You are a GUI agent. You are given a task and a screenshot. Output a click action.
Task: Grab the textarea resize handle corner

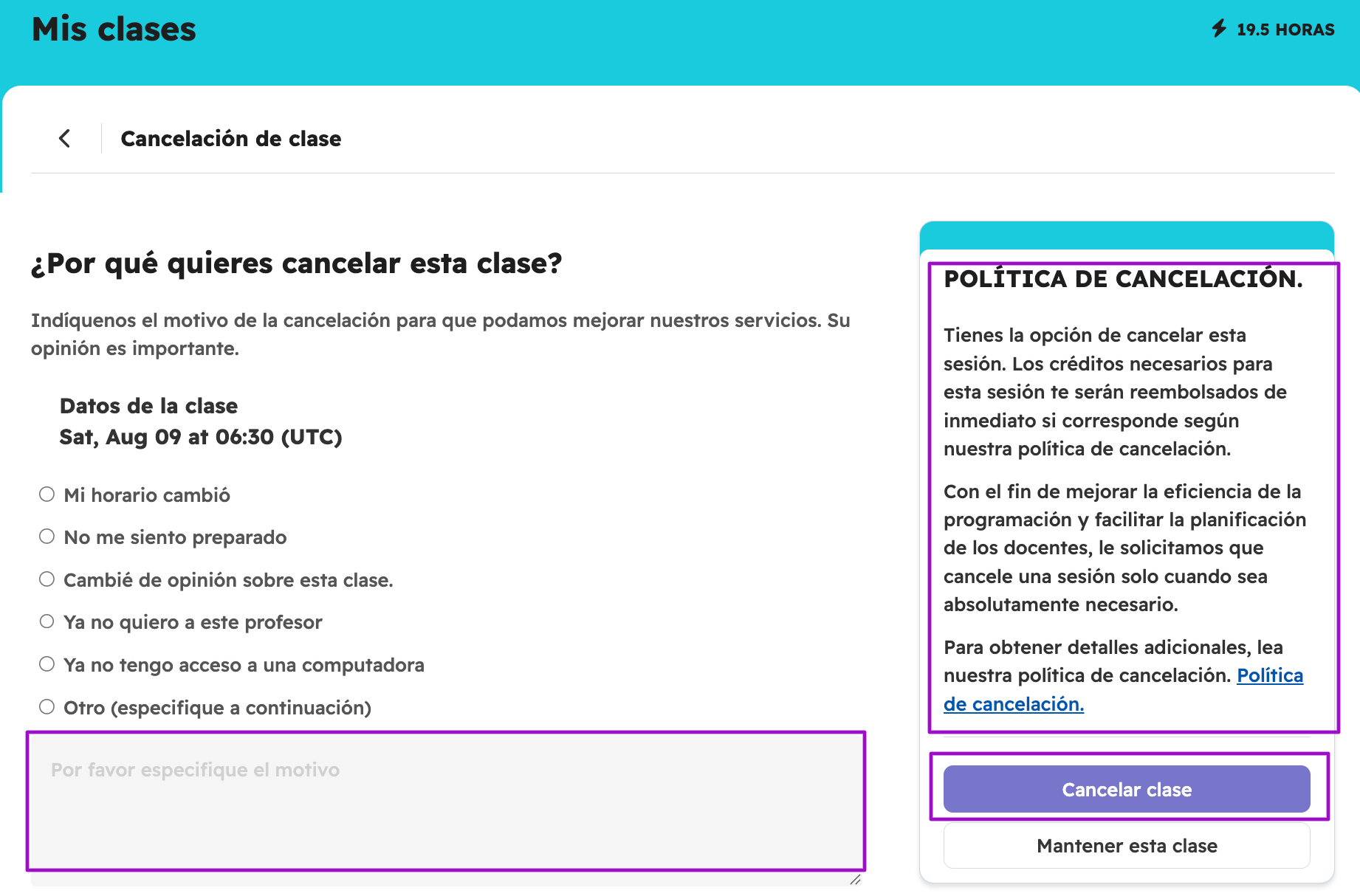(856, 879)
